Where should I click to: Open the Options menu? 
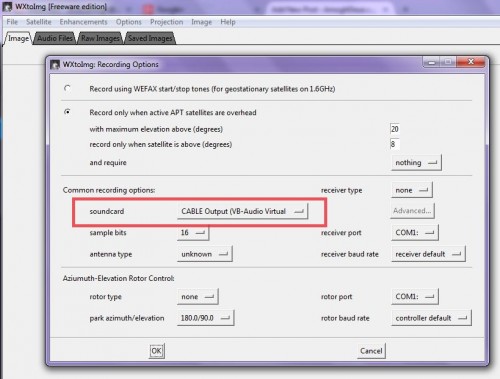click(129, 22)
